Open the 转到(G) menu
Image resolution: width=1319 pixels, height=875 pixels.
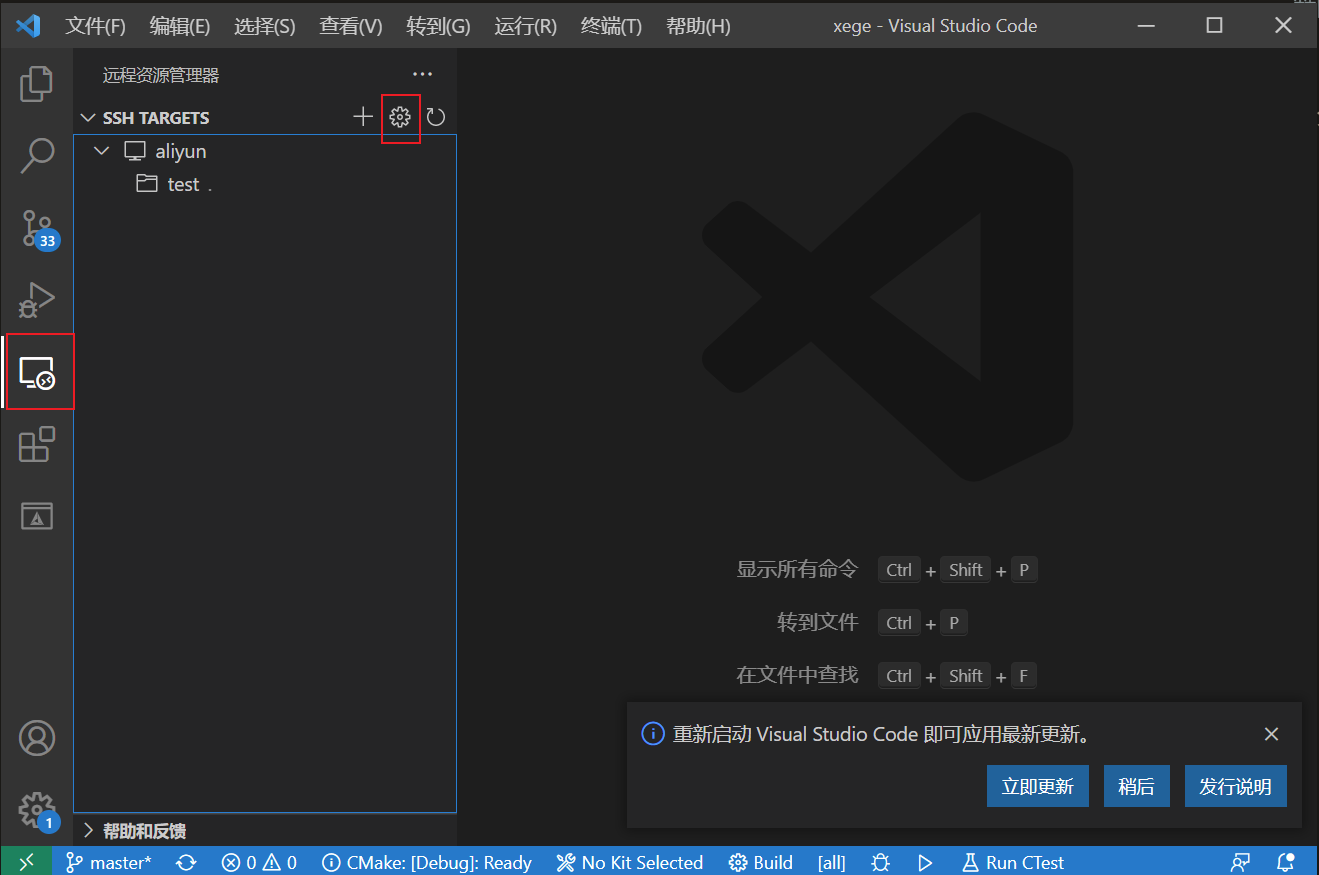click(438, 26)
